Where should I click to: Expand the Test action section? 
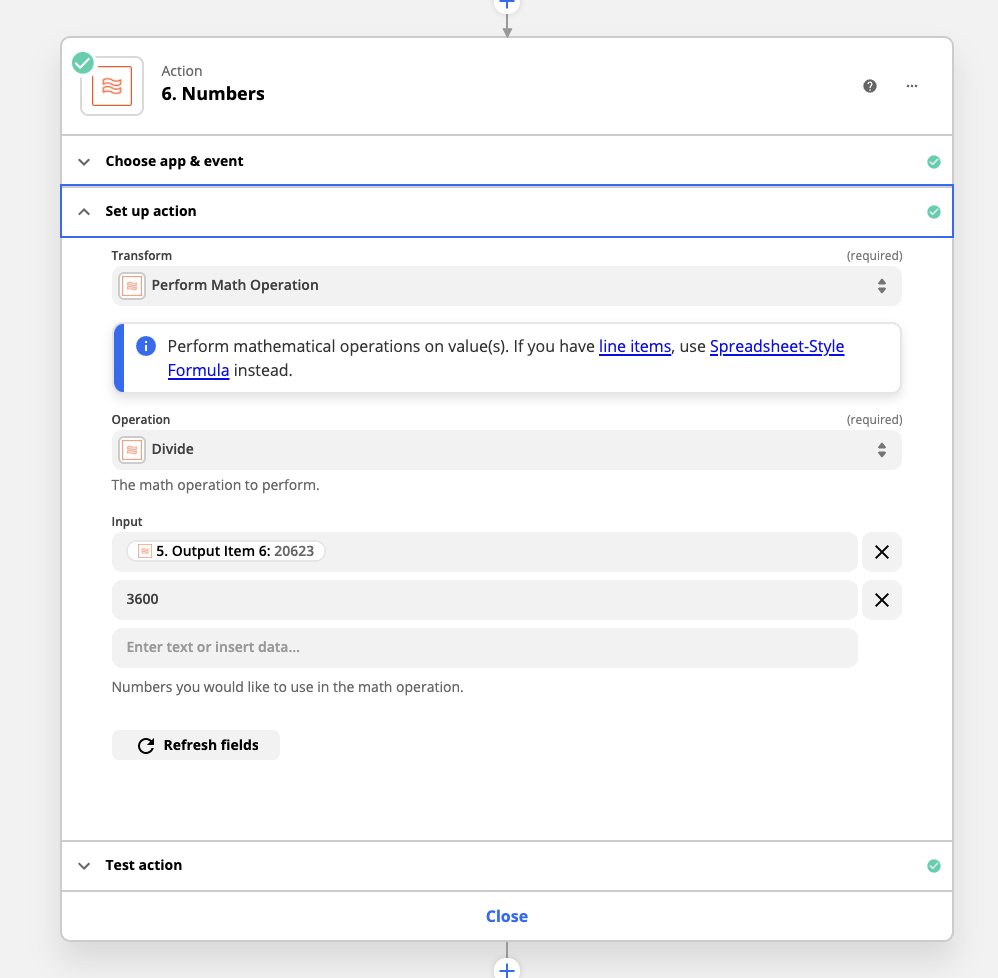pyautogui.click(x=507, y=865)
